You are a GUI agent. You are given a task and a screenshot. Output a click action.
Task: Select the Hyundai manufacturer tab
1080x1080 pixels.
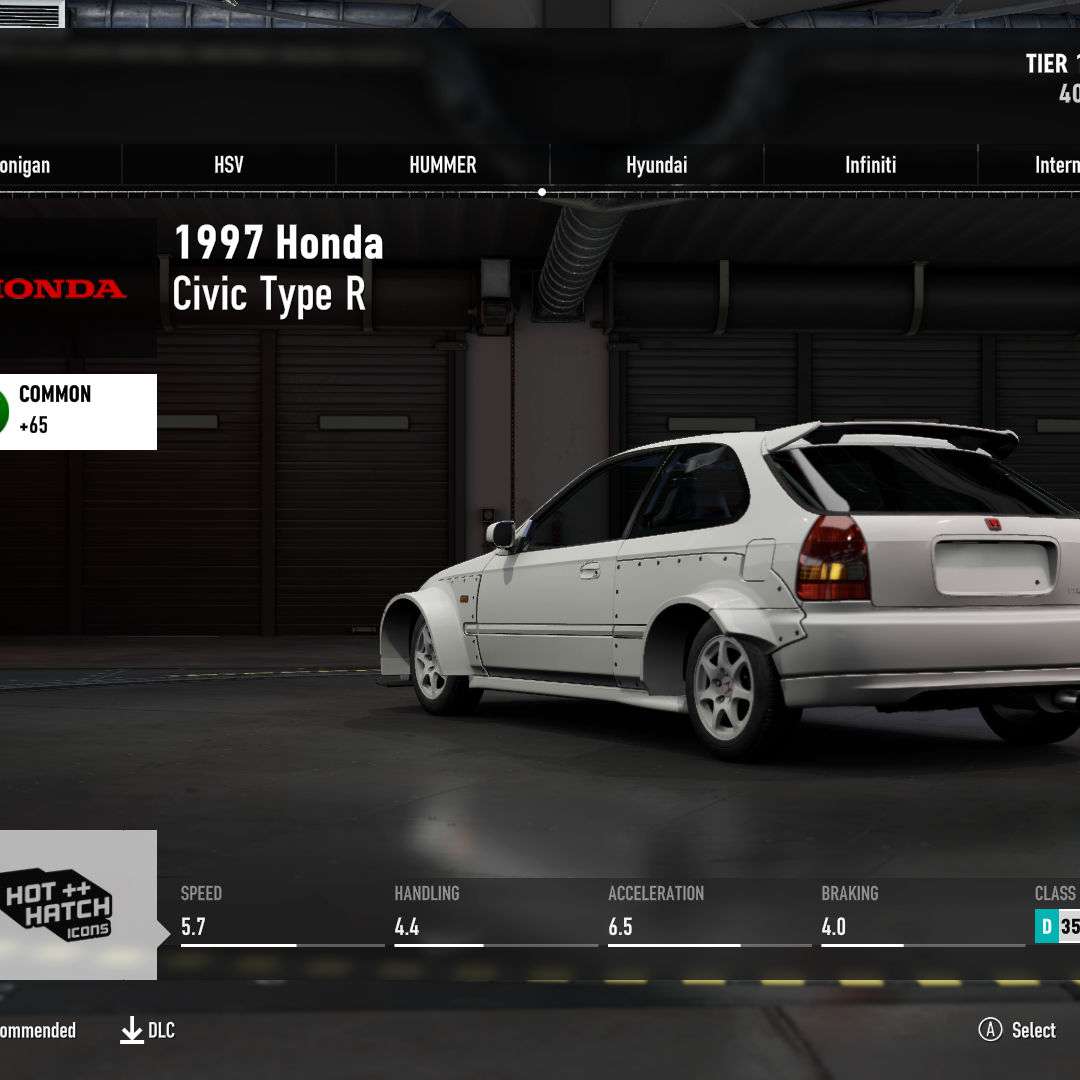coord(657,165)
